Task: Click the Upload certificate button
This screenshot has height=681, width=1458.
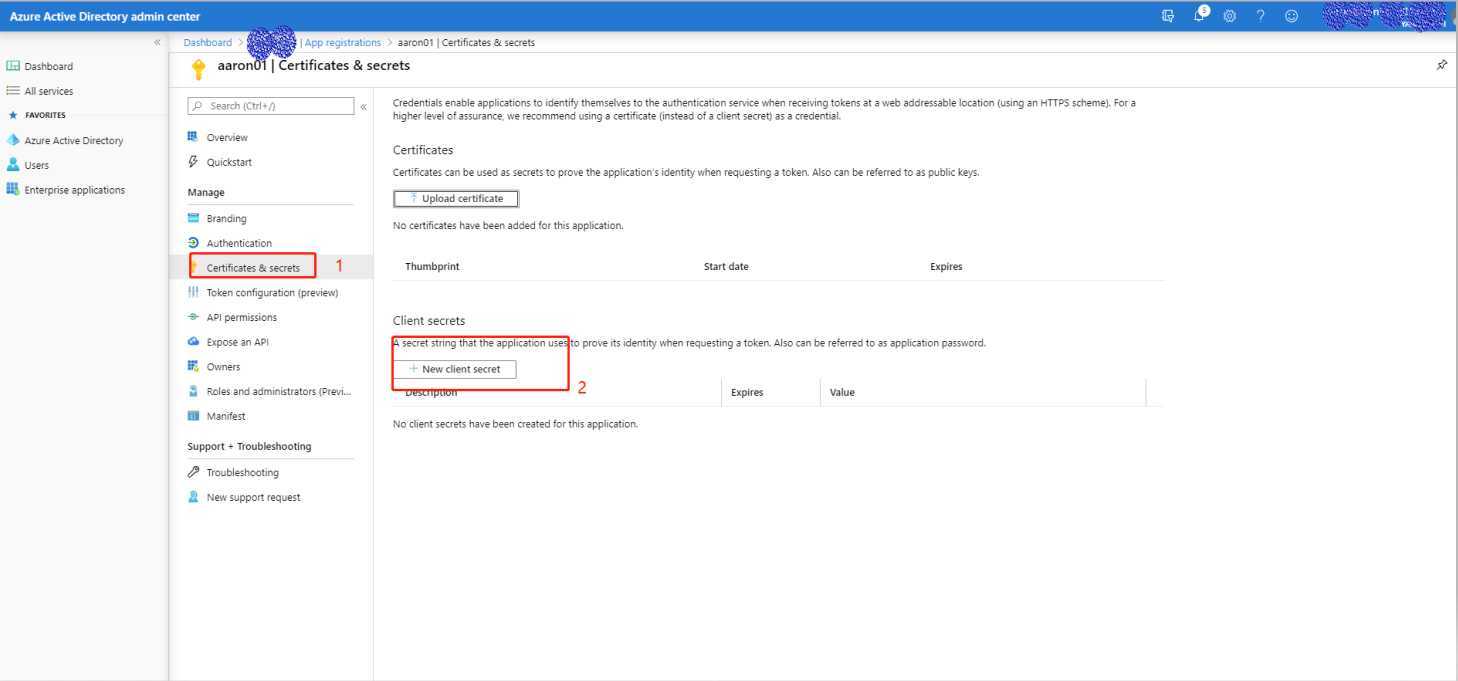Action: [456, 198]
